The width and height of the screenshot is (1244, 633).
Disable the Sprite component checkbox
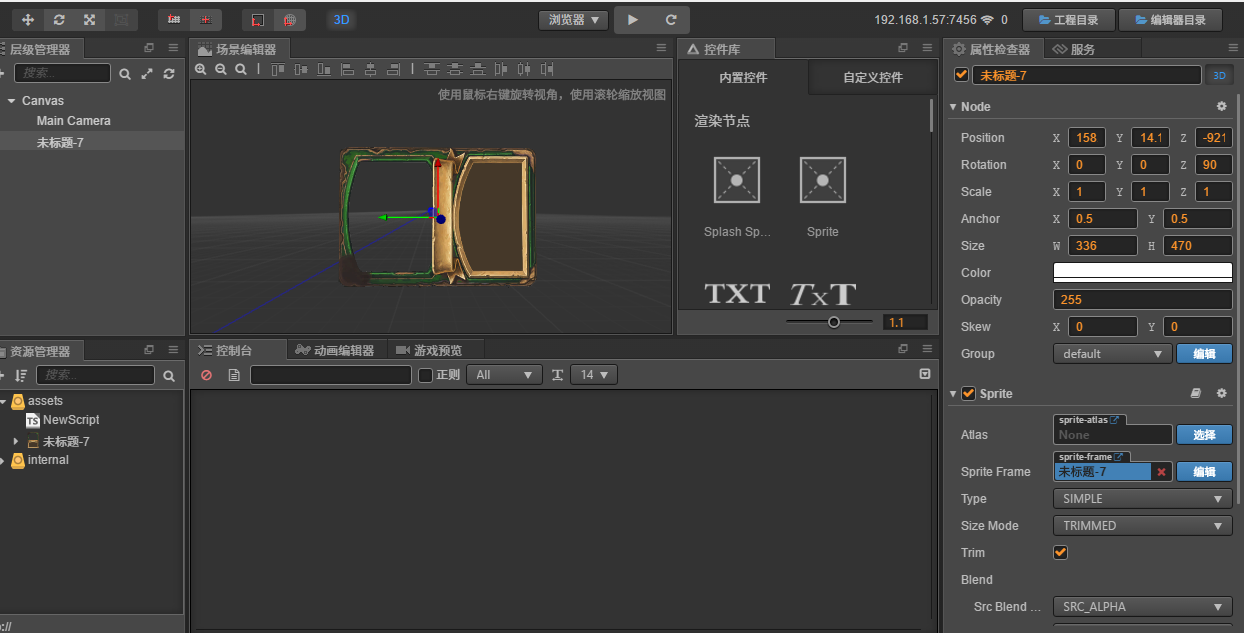pos(968,394)
